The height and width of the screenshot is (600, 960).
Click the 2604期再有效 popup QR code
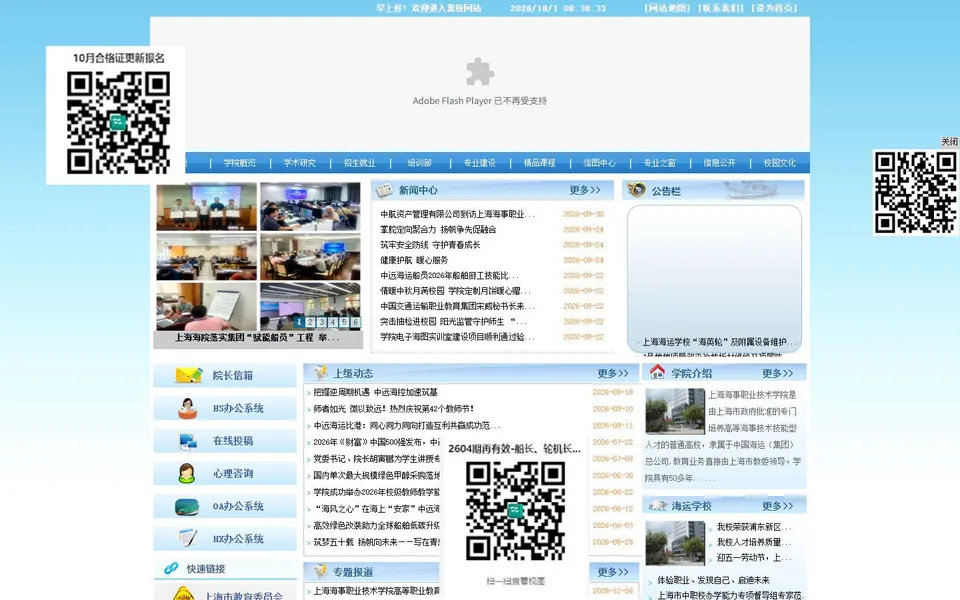coord(516,511)
